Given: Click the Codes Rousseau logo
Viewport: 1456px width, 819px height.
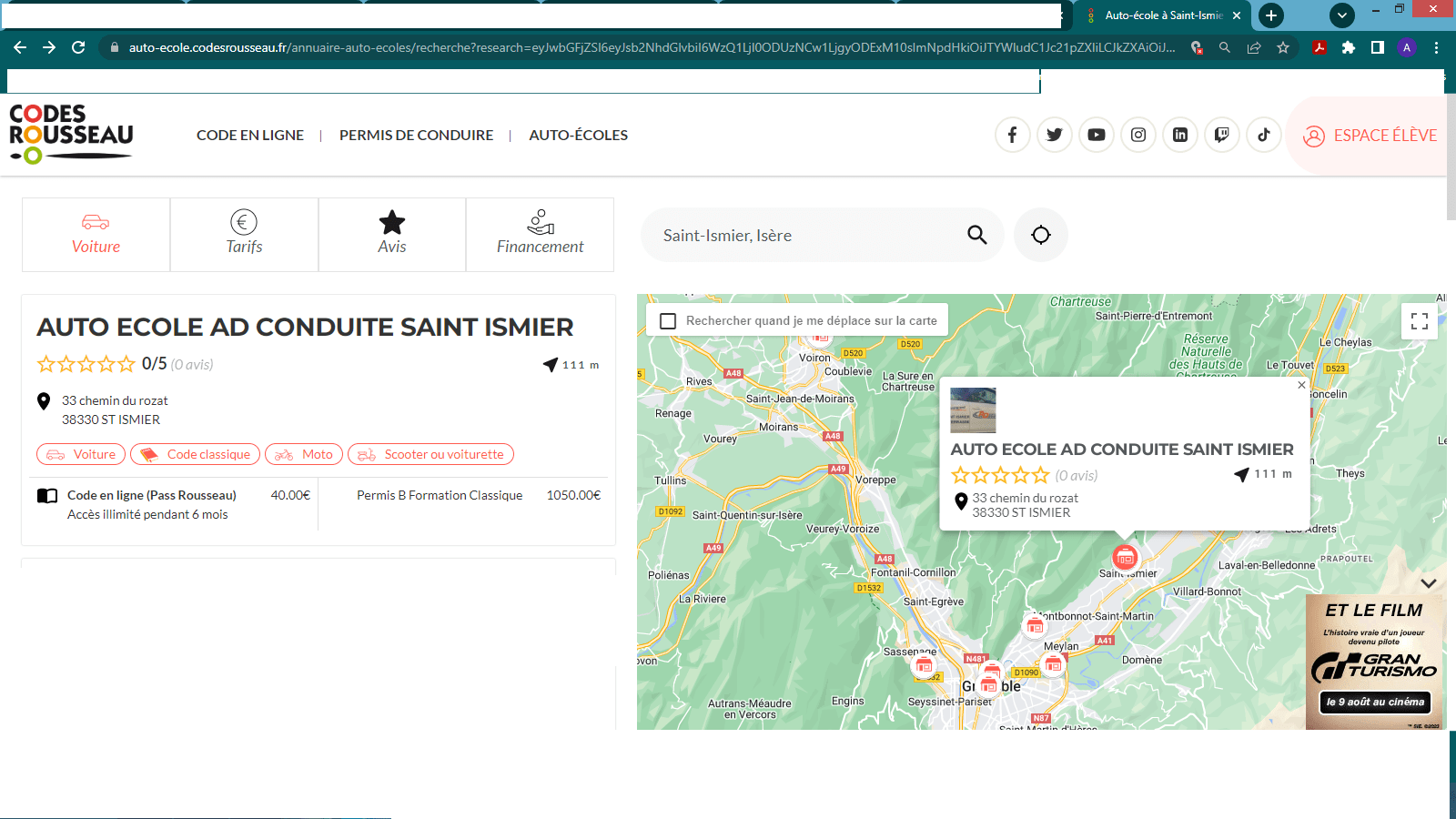Looking at the screenshot, I should 71,134.
